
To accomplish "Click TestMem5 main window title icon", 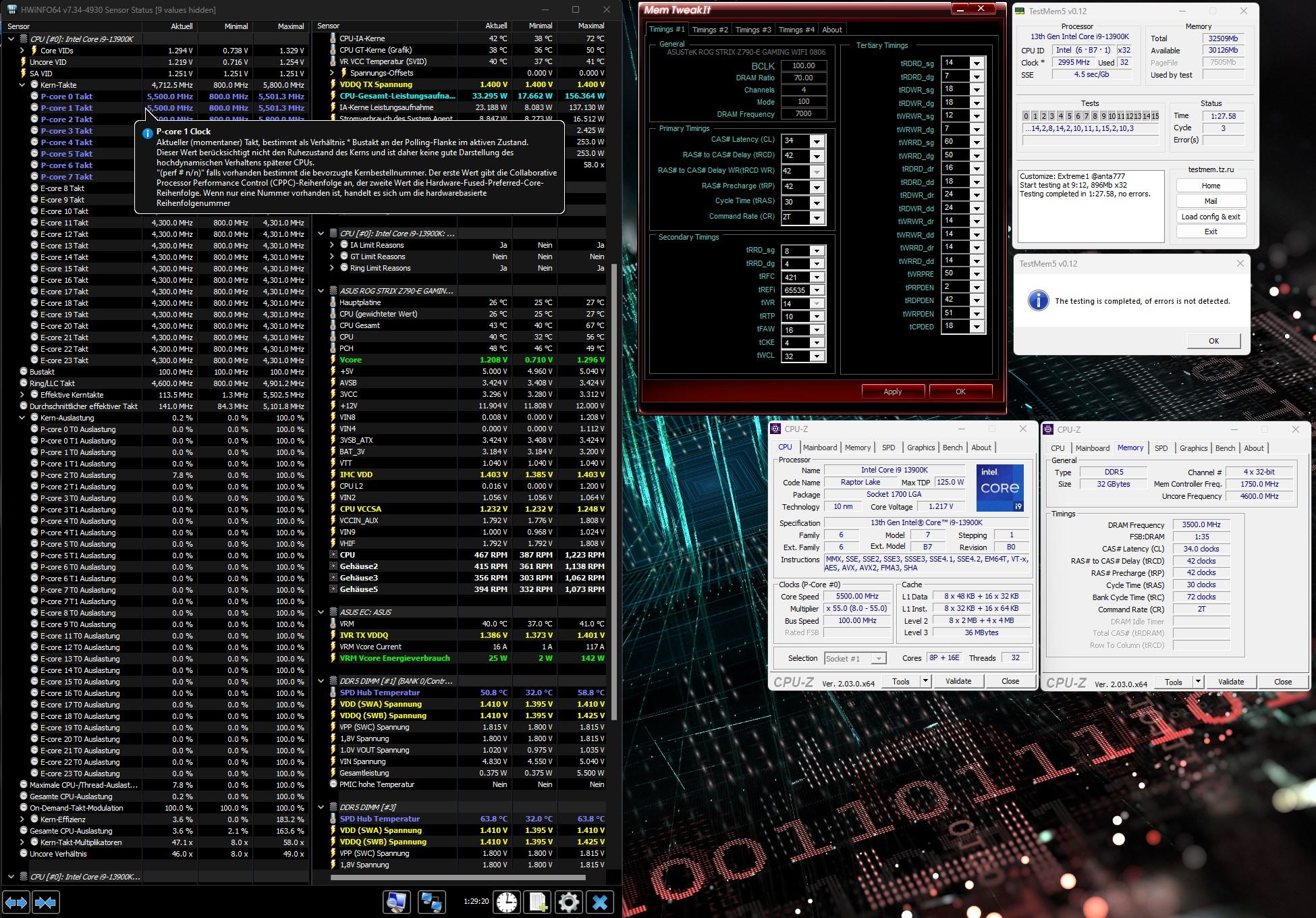I will point(1020,11).
